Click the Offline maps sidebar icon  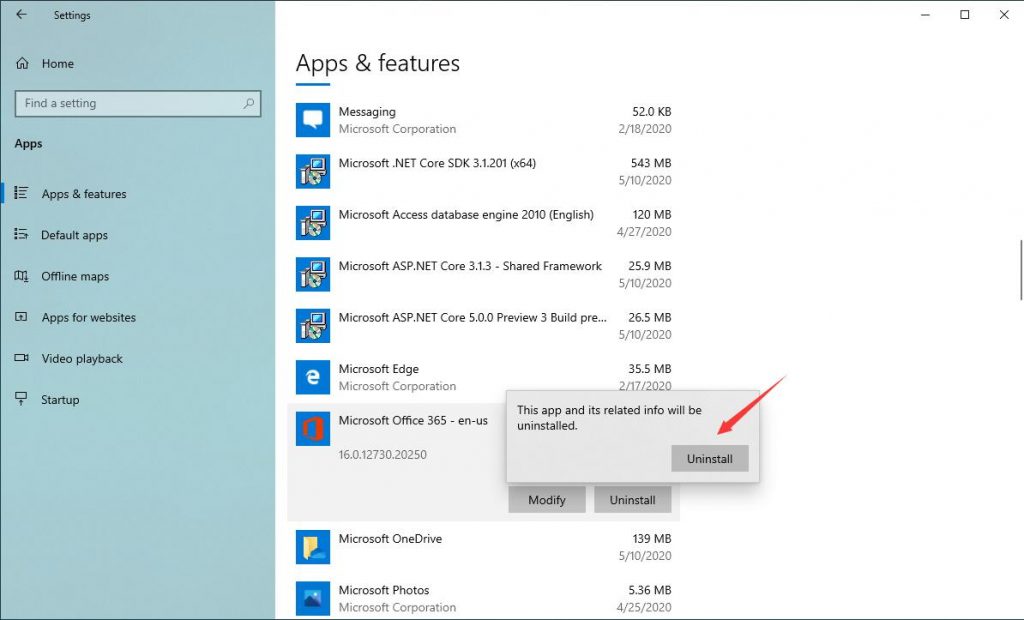22,276
